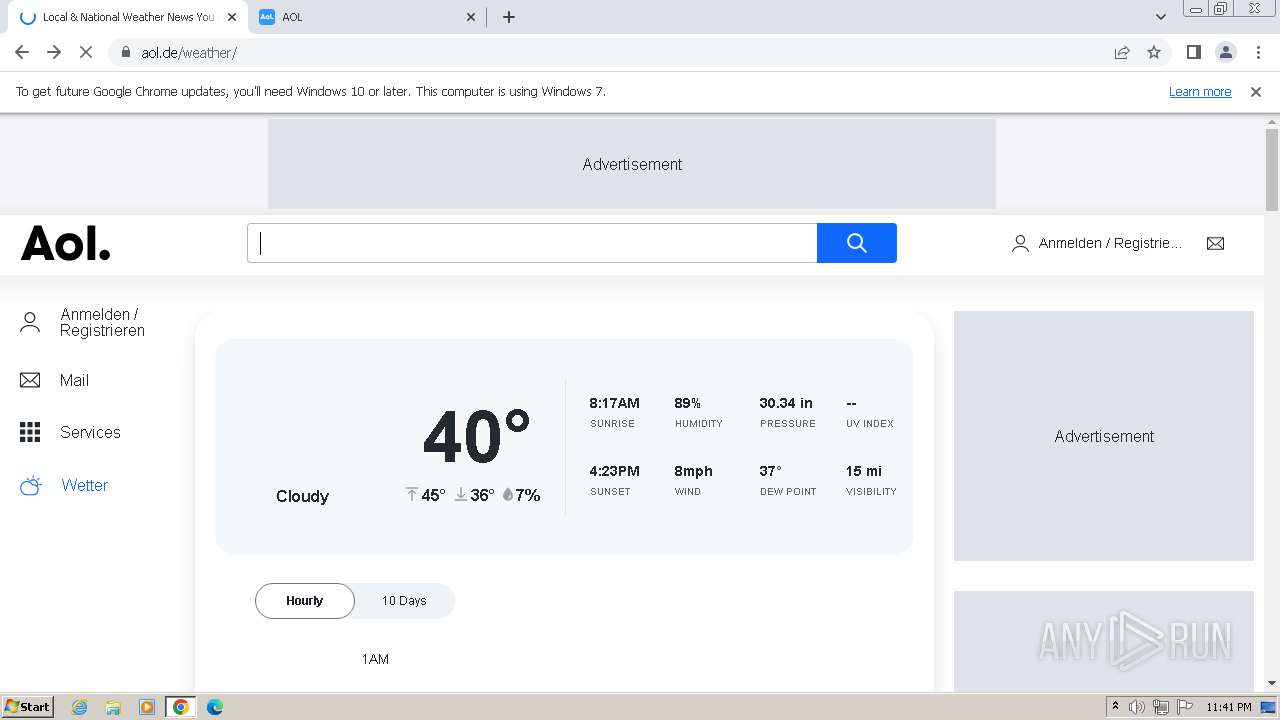The image size is (1280, 720).
Task: Share this page icon
Action: point(1122,52)
